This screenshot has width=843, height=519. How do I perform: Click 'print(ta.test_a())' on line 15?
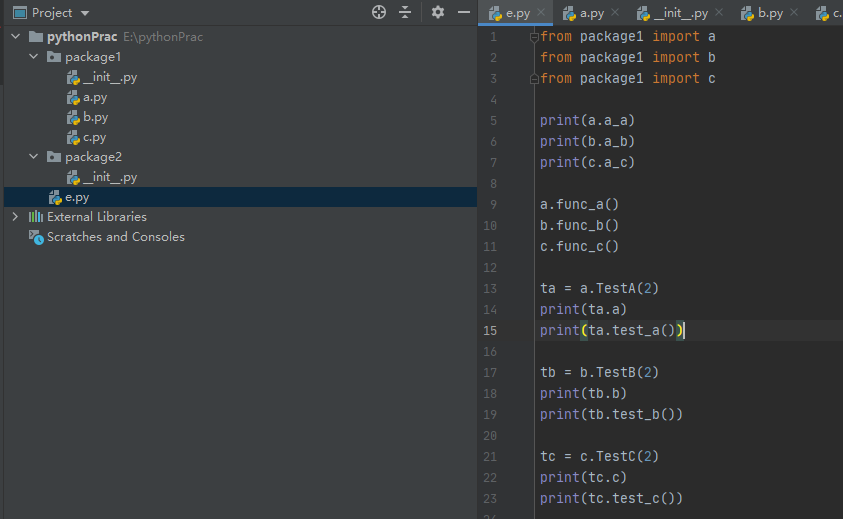coord(611,330)
